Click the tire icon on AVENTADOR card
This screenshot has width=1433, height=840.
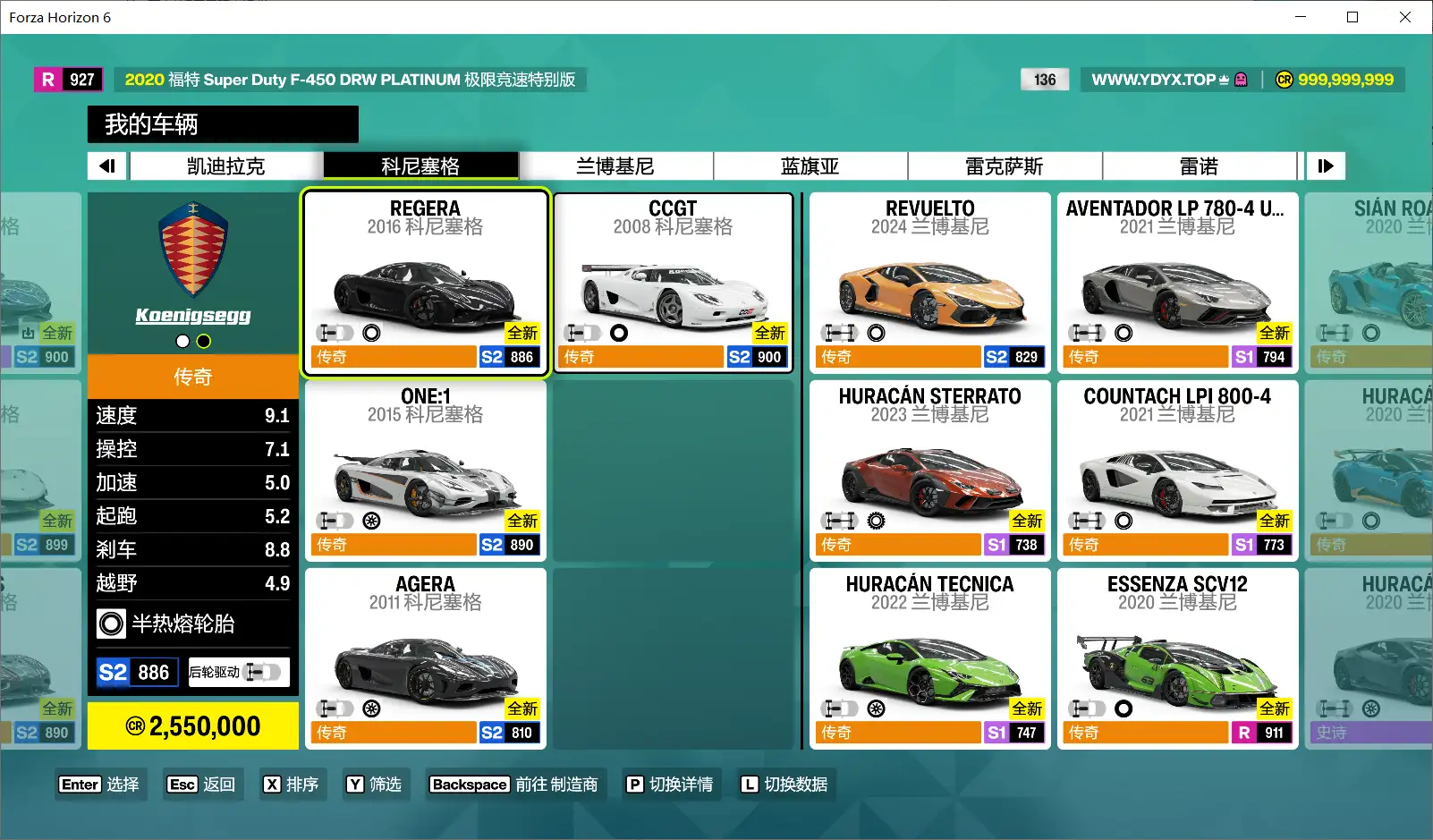click(1124, 333)
